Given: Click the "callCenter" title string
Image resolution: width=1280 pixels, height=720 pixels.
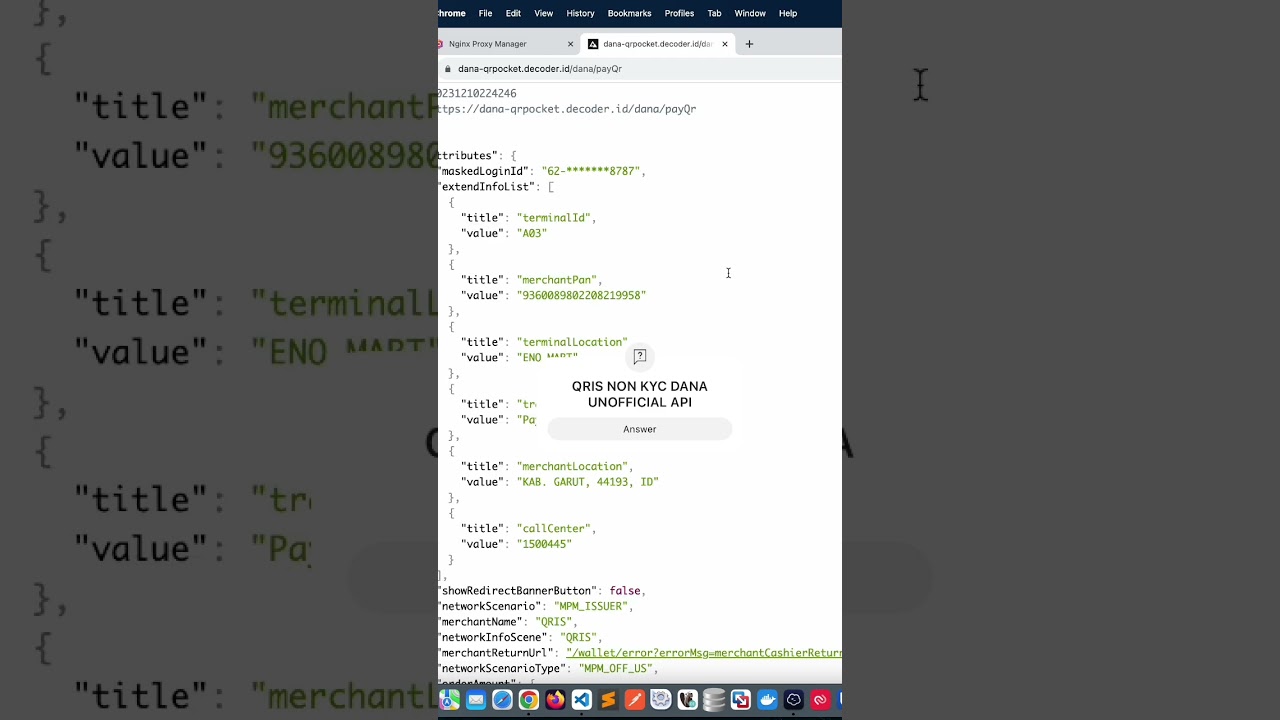Looking at the screenshot, I should [x=554, y=528].
